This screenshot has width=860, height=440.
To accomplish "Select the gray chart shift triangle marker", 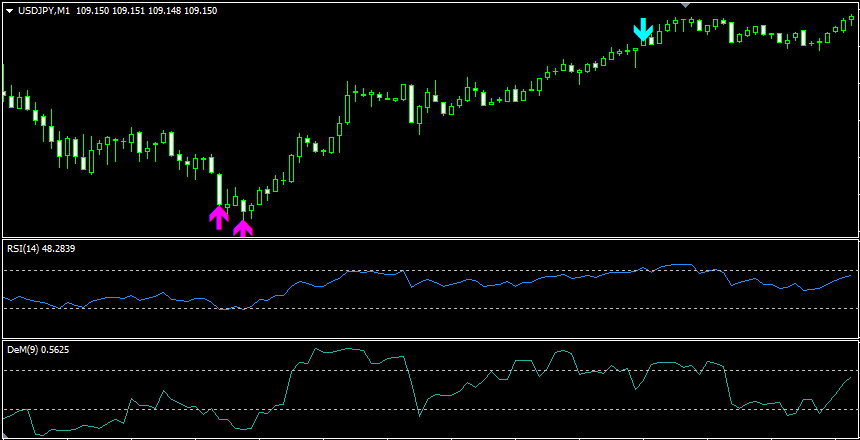I will (685, 5).
